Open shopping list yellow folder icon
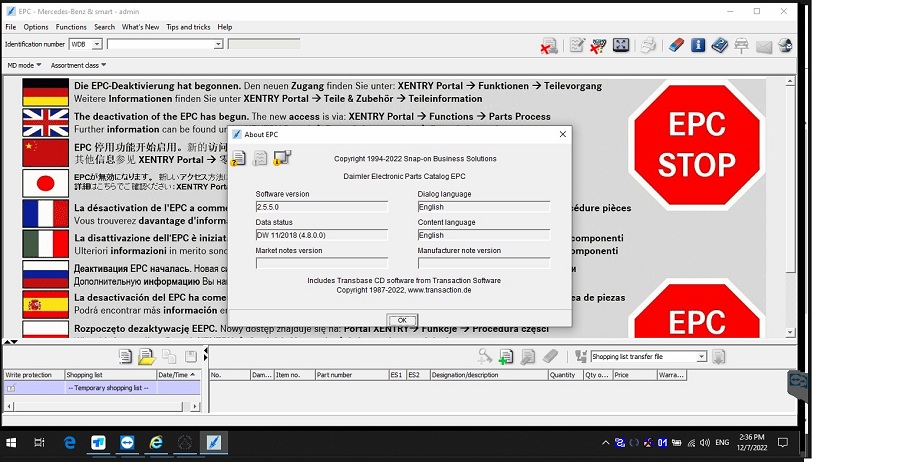The width and height of the screenshot is (900, 462). tap(146, 356)
